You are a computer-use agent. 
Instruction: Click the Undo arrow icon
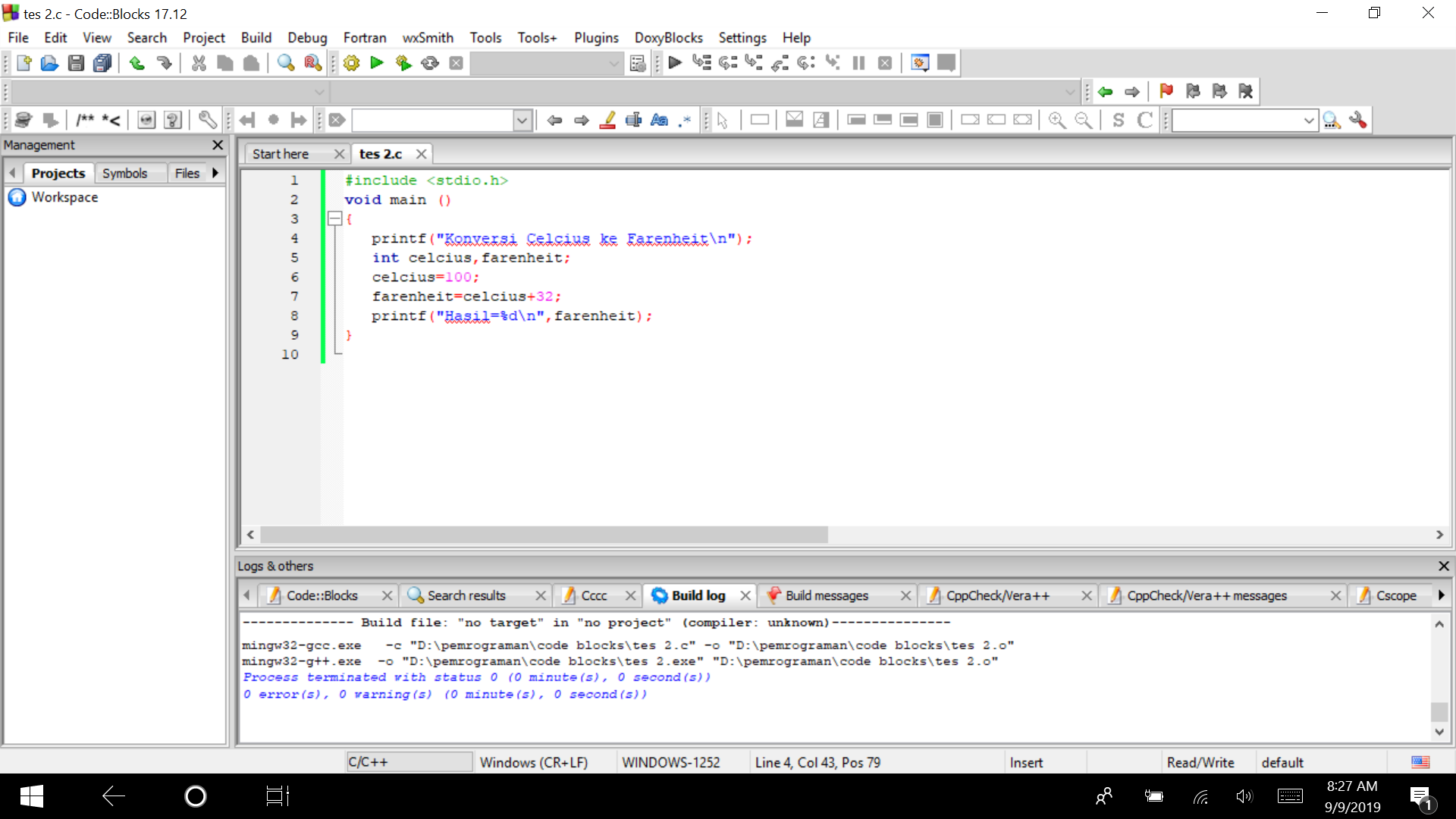pos(137,63)
